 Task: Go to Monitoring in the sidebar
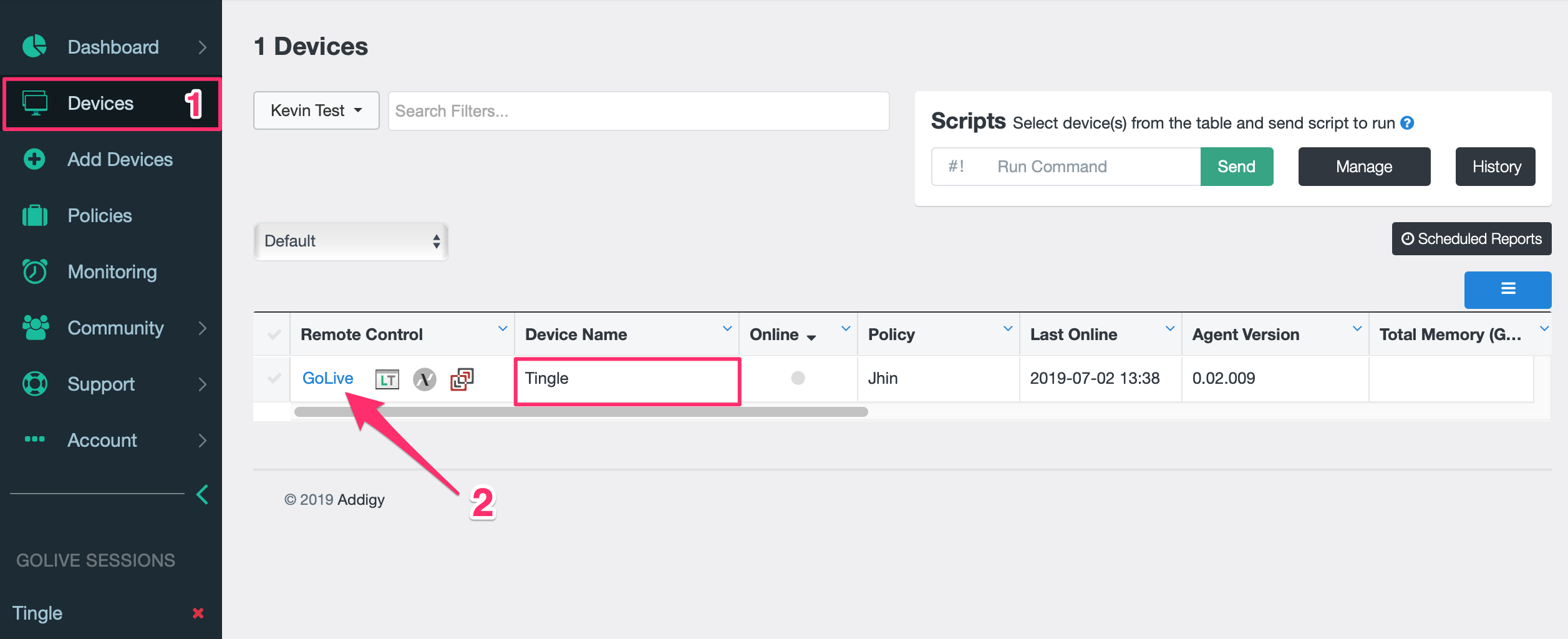112,271
